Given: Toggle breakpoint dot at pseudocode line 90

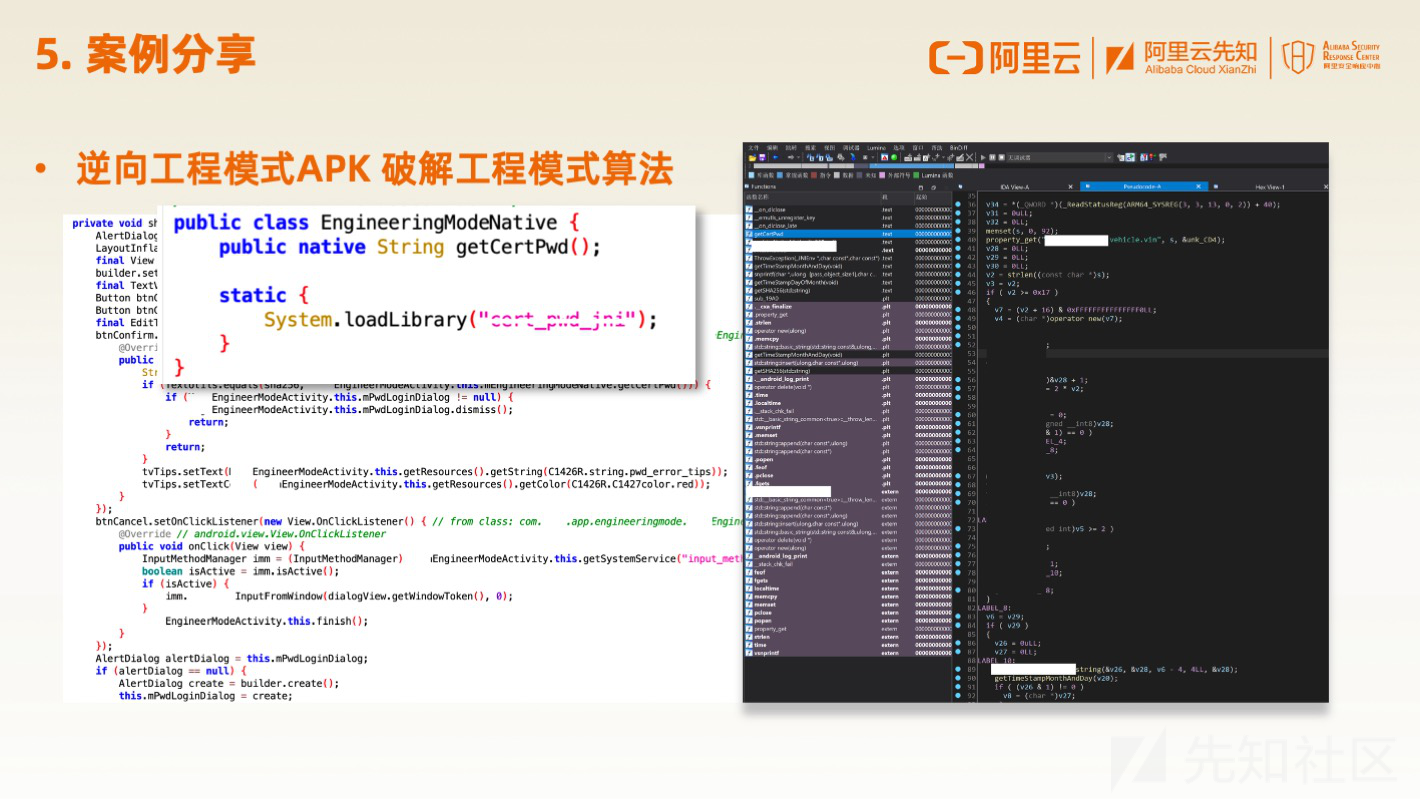Looking at the screenshot, I should [x=958, y=678].
